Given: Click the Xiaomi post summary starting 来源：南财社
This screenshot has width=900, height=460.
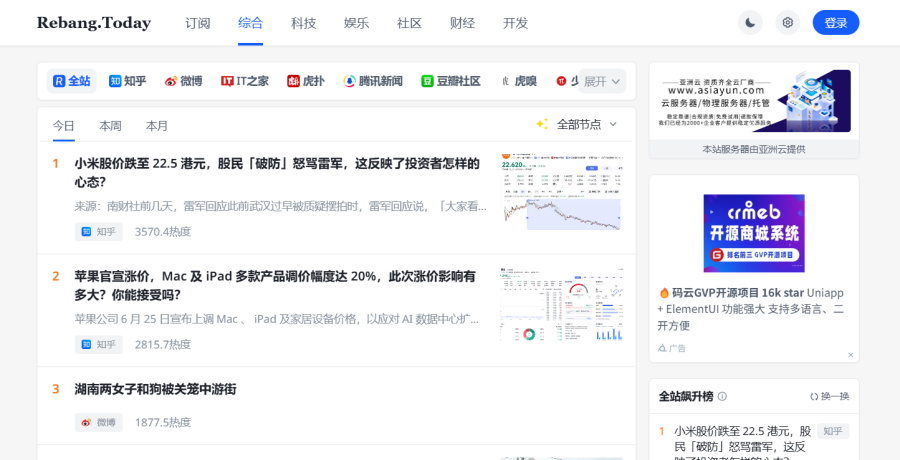Looking at the screenshot, I should pos(281,206).
